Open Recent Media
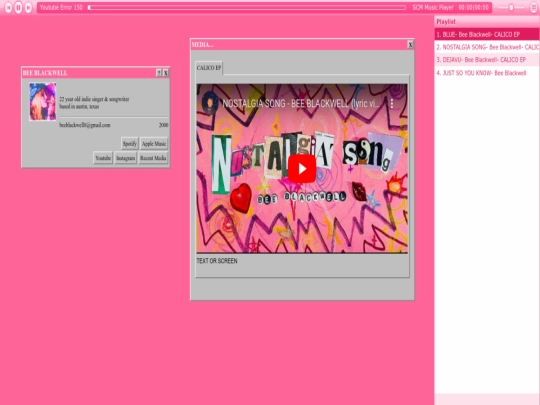 [153, 158]
